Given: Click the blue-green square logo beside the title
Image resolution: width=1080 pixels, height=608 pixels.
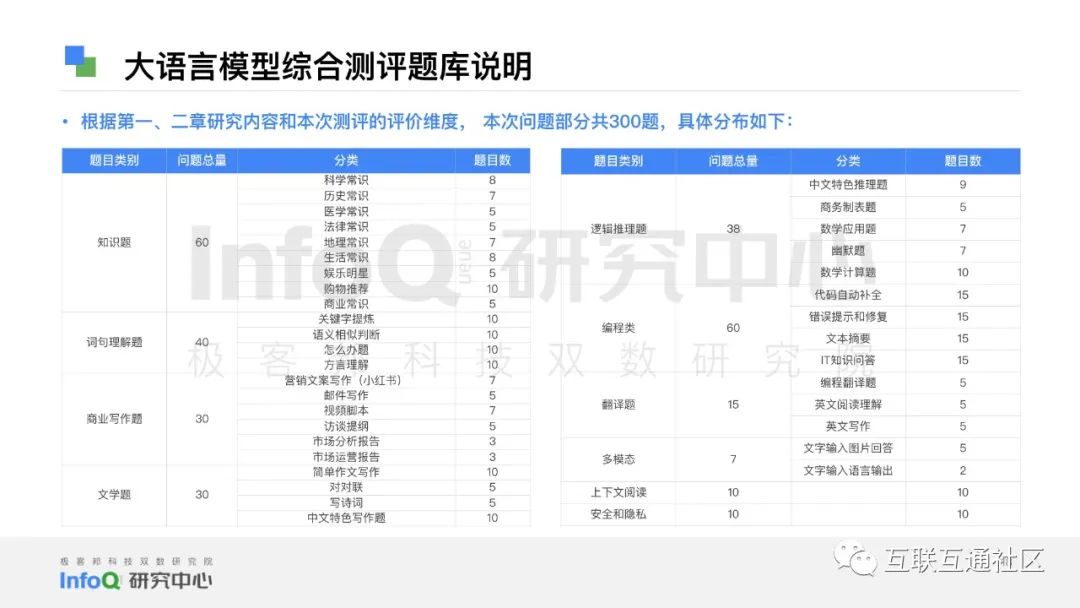Looking at the screenshot, I should pos(80,62).
